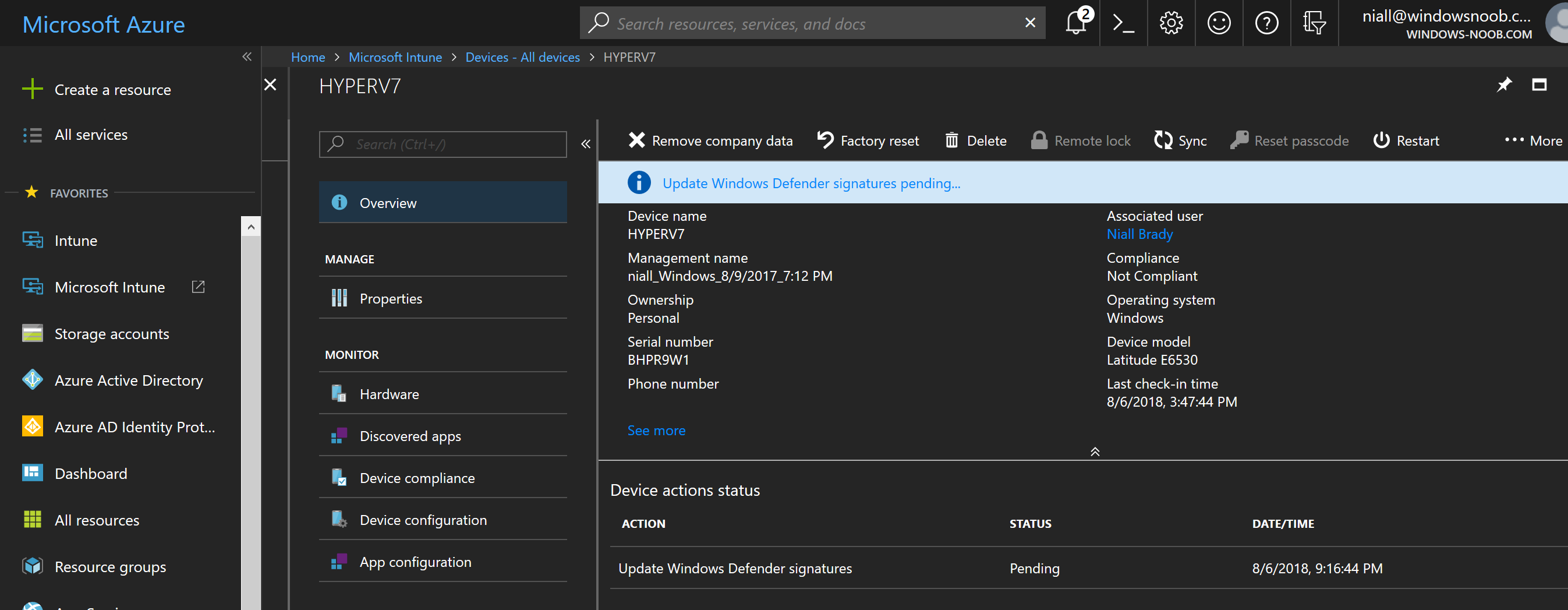This screenshot has height=610, width=1568.
Task: Open All resources
Action: [80, 520]
